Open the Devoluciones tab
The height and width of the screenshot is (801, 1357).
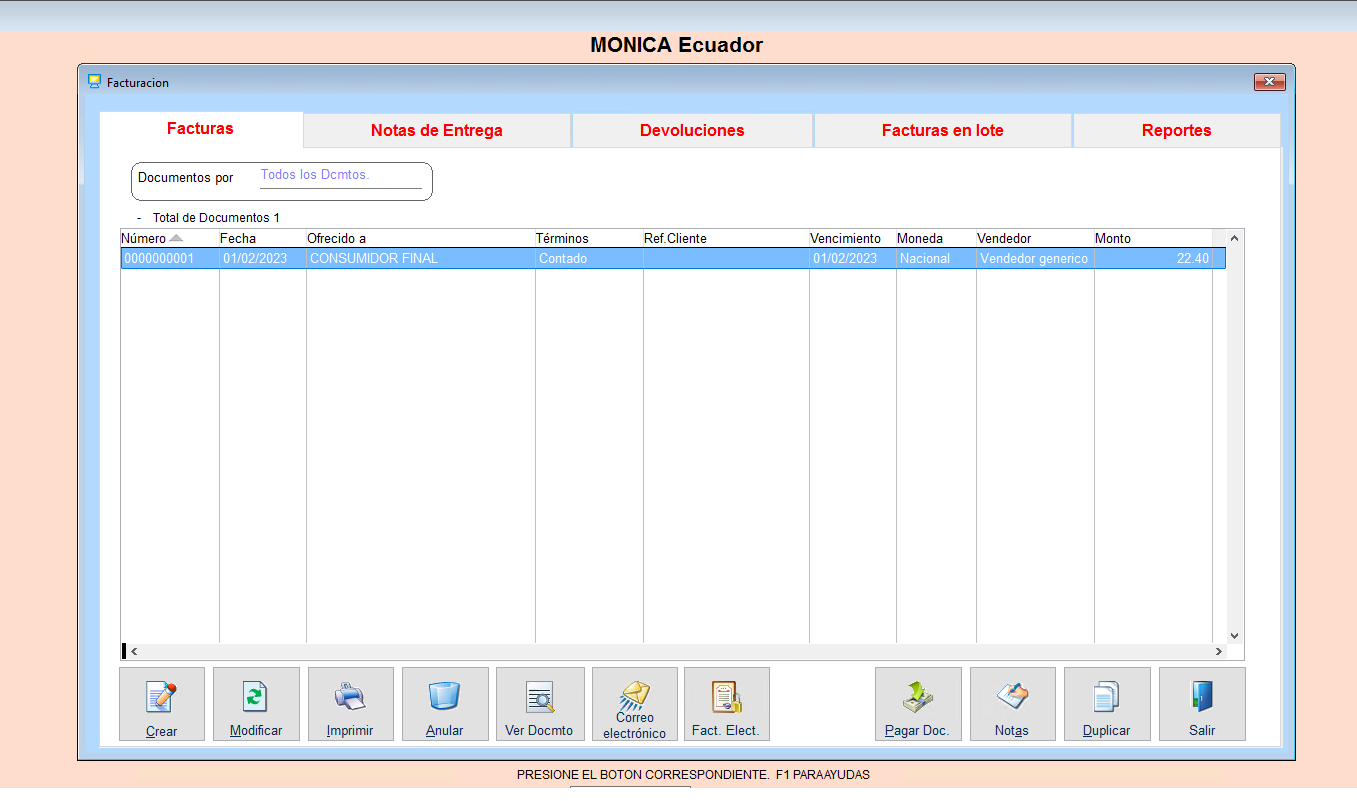coord(692,130)
